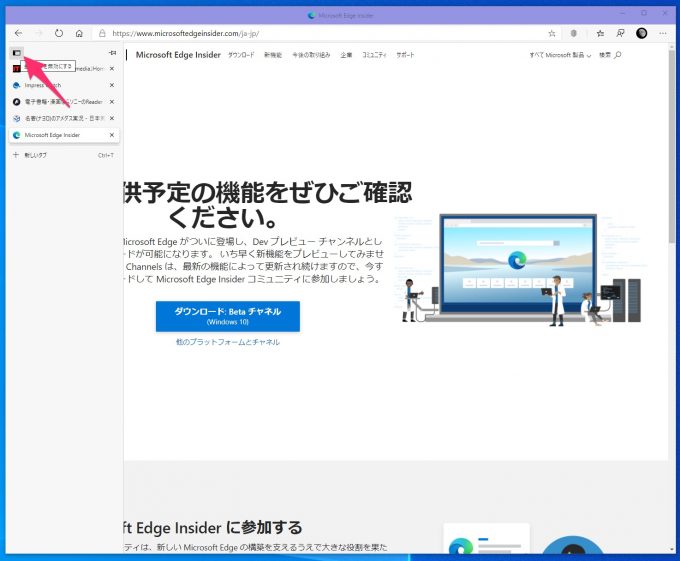The width and height of the screenshot is (680, 561).
Task: Click the Beta チャネル download button
Action: point(228,316)
